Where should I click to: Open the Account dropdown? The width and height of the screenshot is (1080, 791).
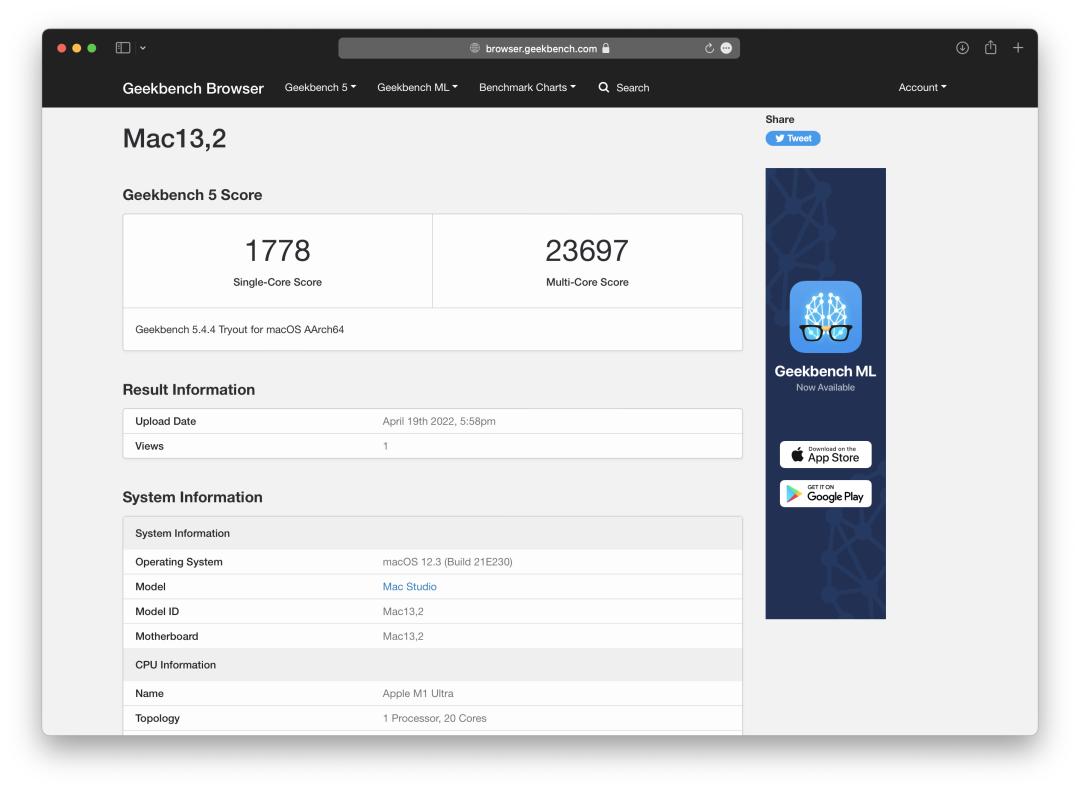pos(922,88)
